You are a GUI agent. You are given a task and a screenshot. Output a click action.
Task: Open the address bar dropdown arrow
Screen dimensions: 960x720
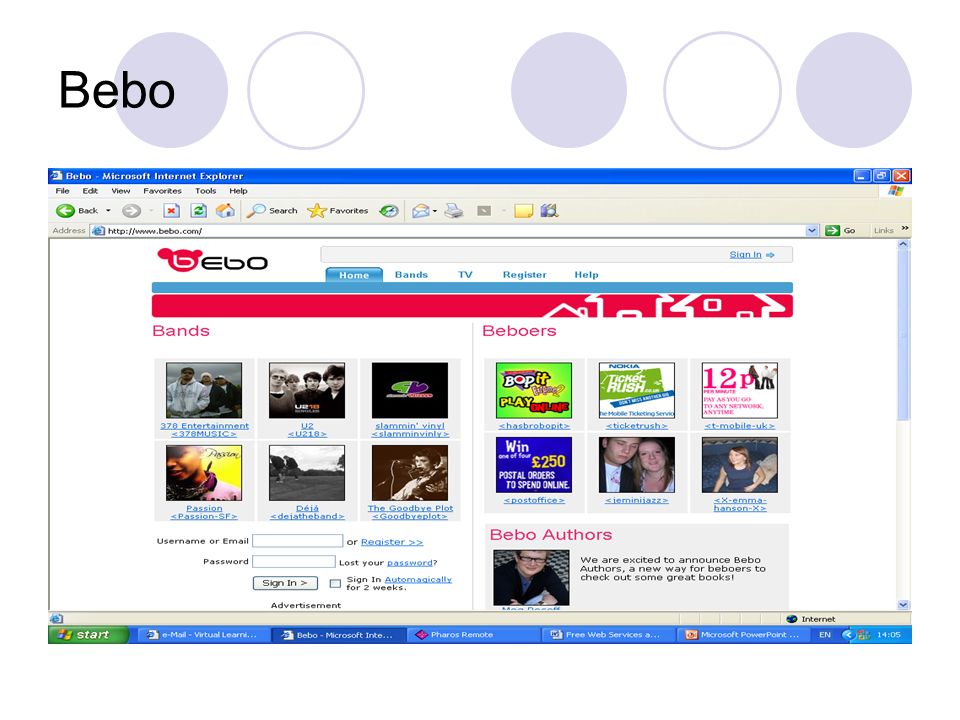812,231
